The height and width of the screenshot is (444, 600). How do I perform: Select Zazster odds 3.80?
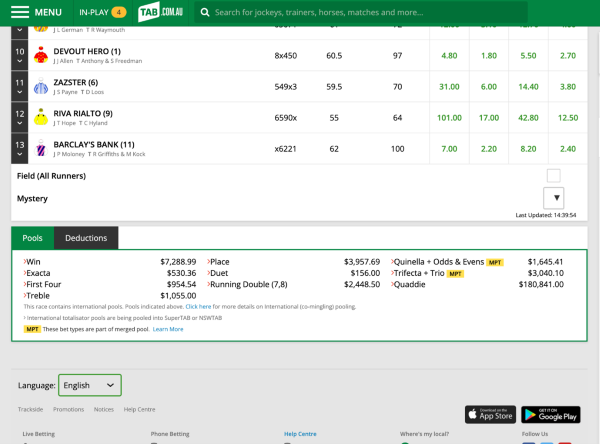pos(568,87)
